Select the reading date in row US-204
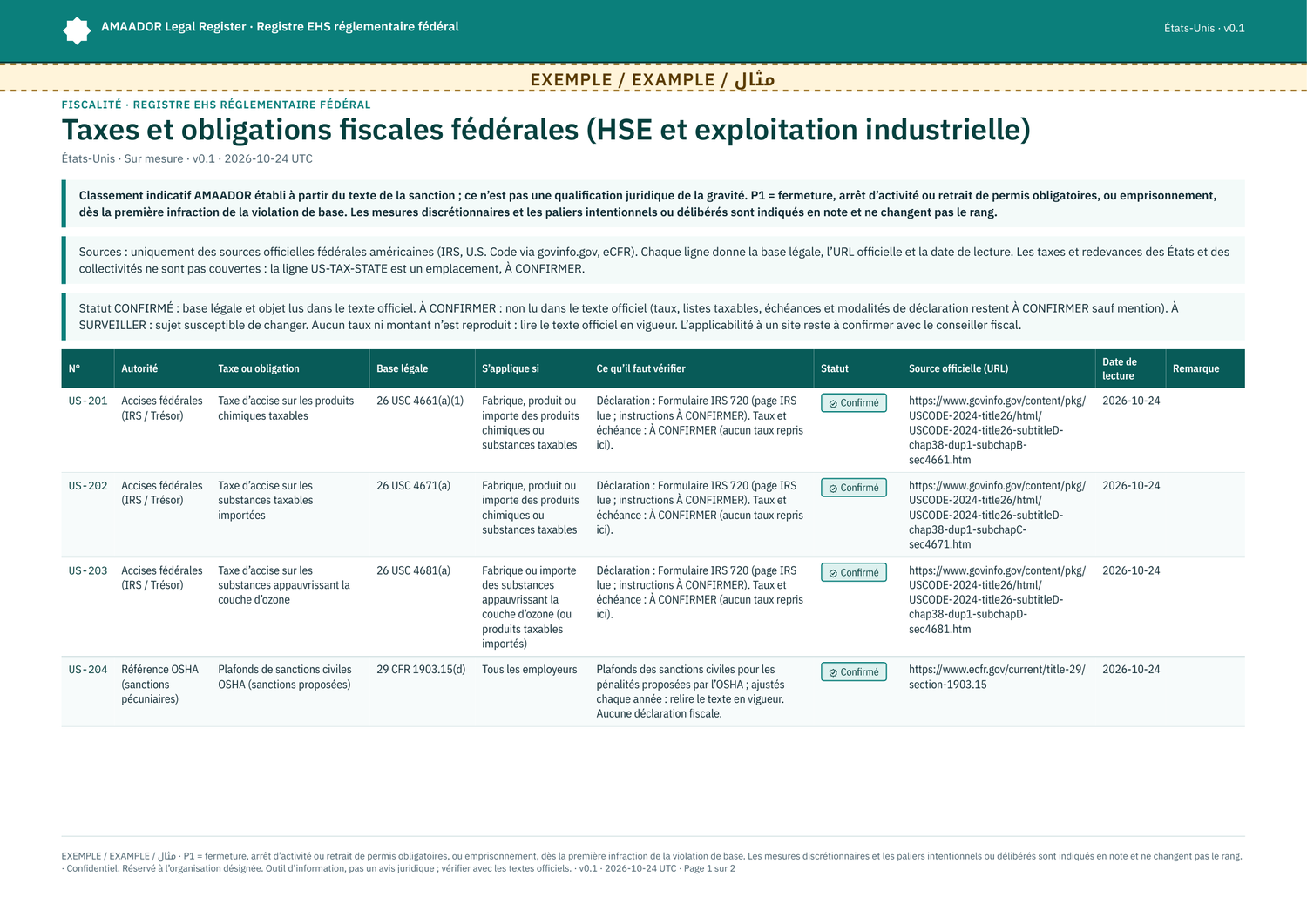 coord(1131,670)
